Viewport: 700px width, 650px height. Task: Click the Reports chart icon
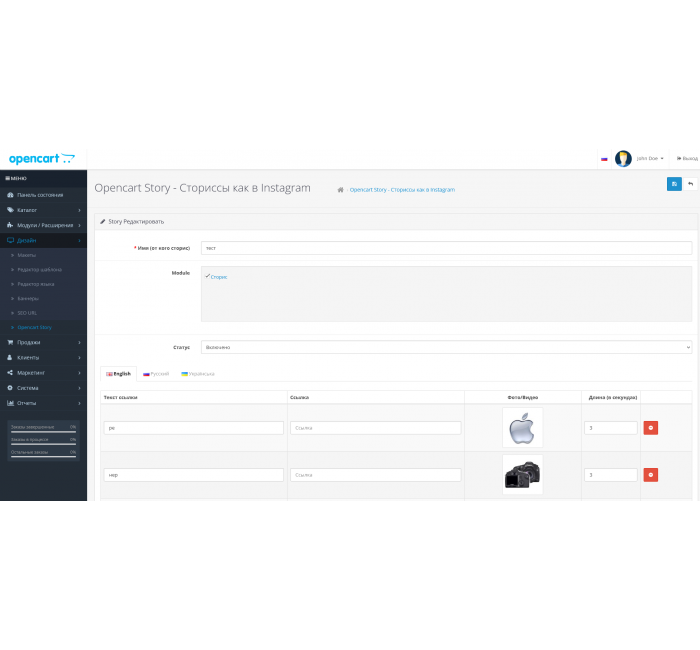[10, 403]
